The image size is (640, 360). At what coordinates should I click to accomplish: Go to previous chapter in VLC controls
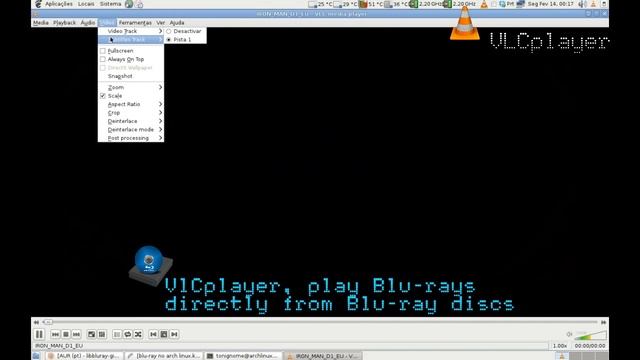tap(55, 334)
